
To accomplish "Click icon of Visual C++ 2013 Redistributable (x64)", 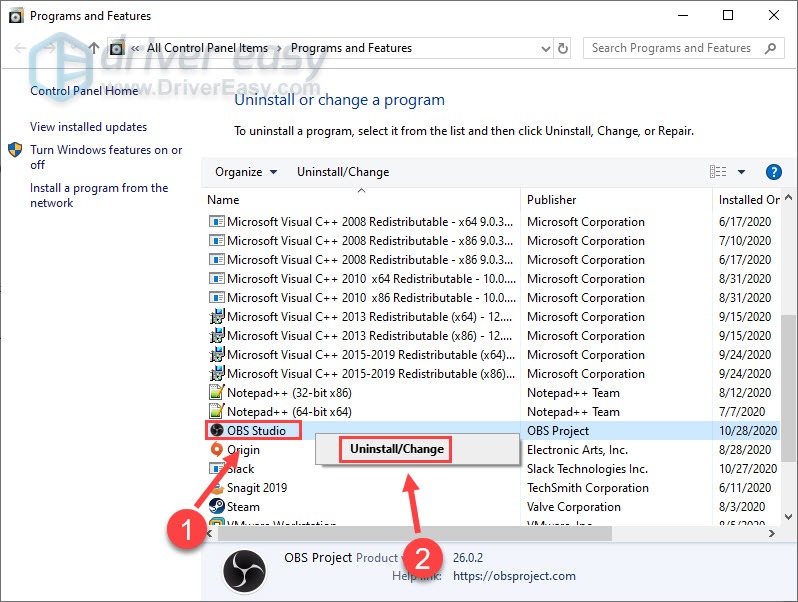I will pyautogui.click(x=217, y=317).
